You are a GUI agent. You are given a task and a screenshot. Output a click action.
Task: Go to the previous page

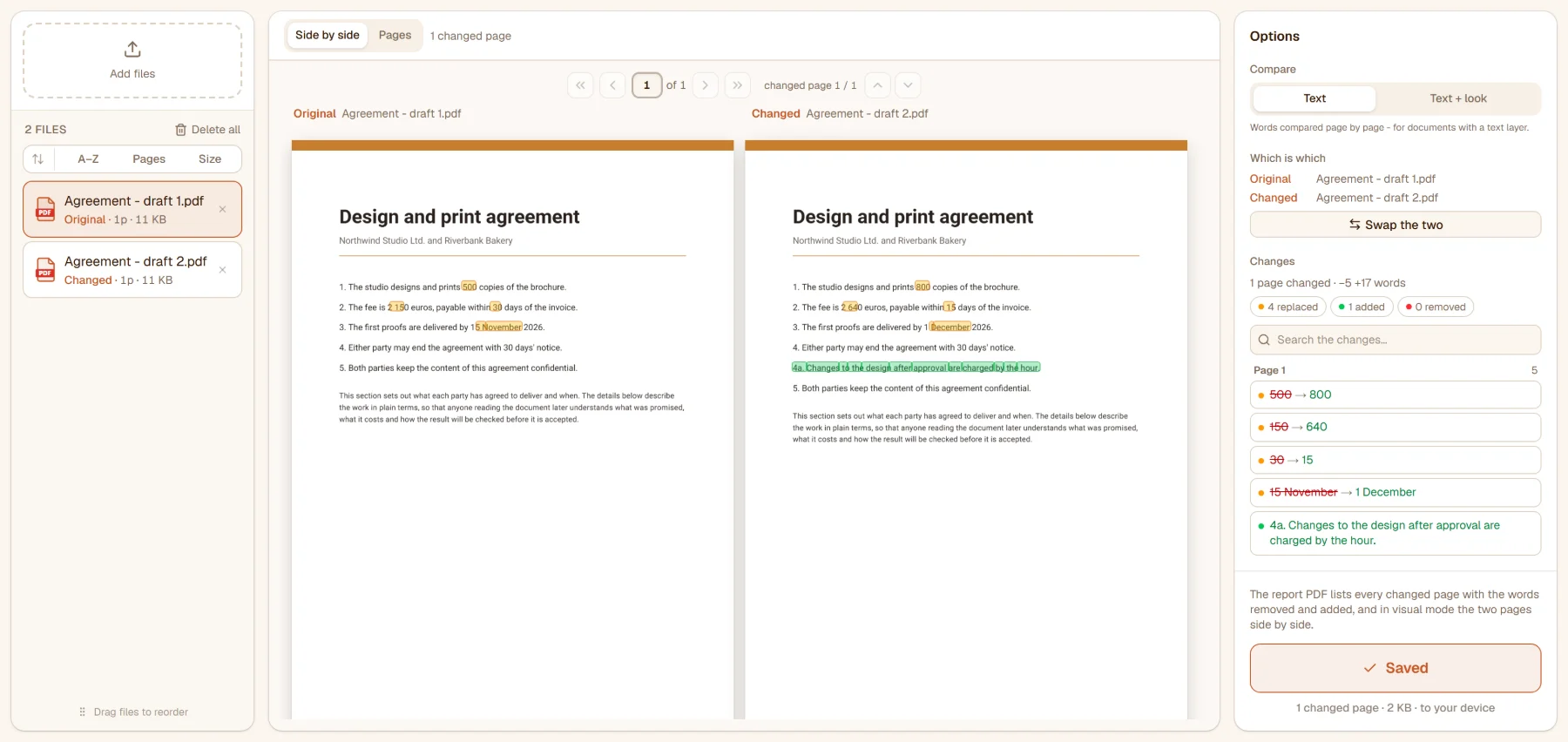[x=613, y=85]
